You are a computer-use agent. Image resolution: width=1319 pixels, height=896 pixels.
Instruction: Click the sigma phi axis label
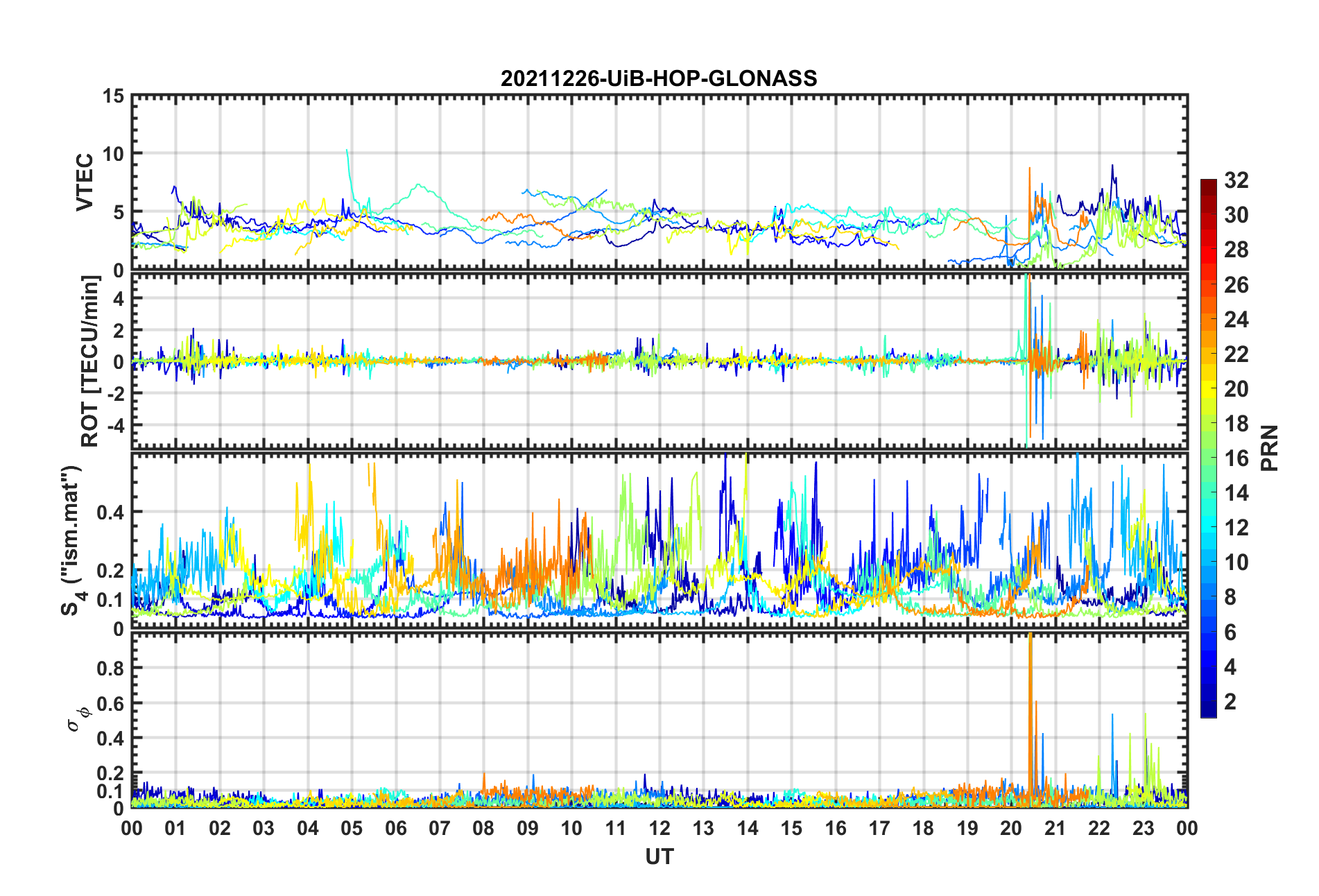[77, 718]
